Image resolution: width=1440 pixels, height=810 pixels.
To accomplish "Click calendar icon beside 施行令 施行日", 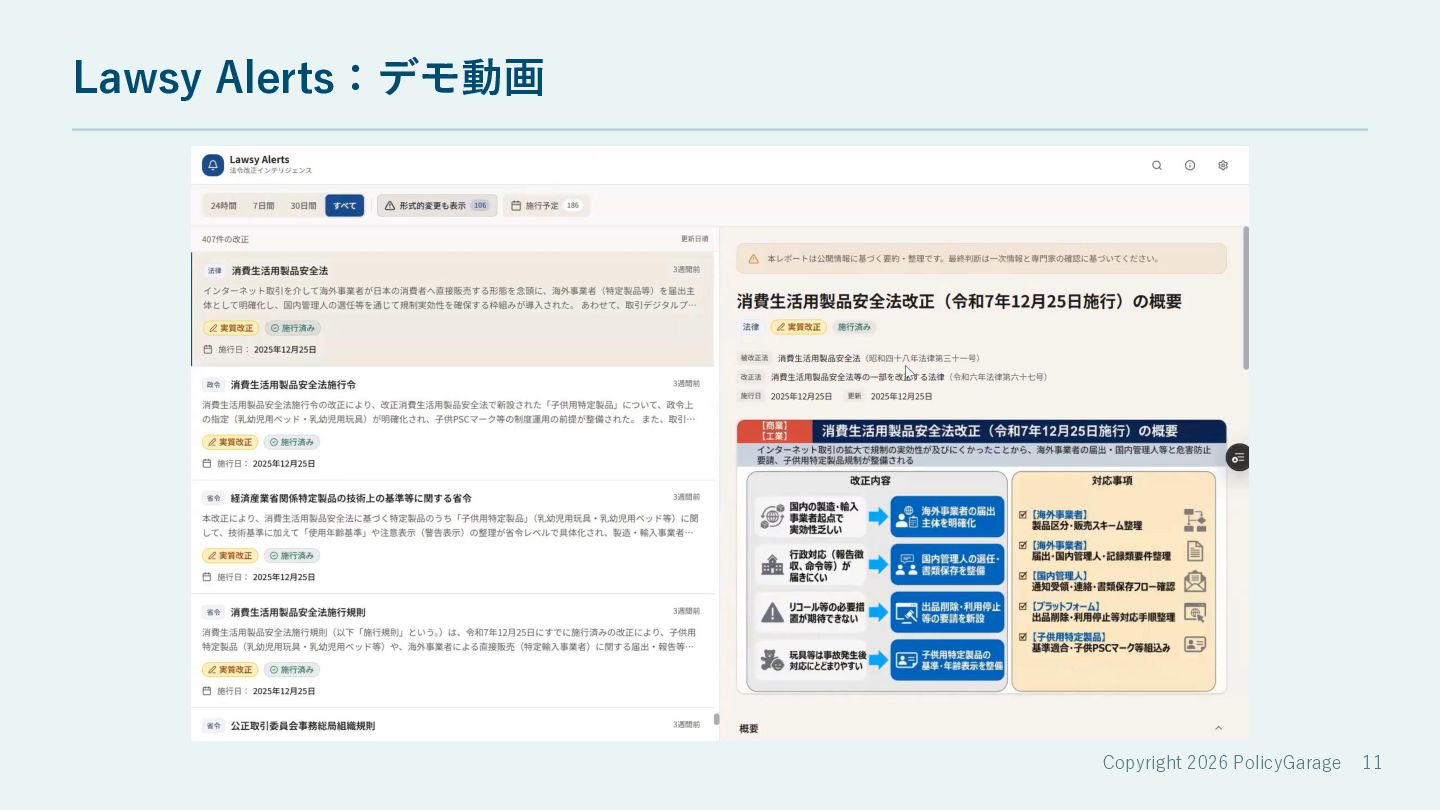I will click(x=208, y=464).
